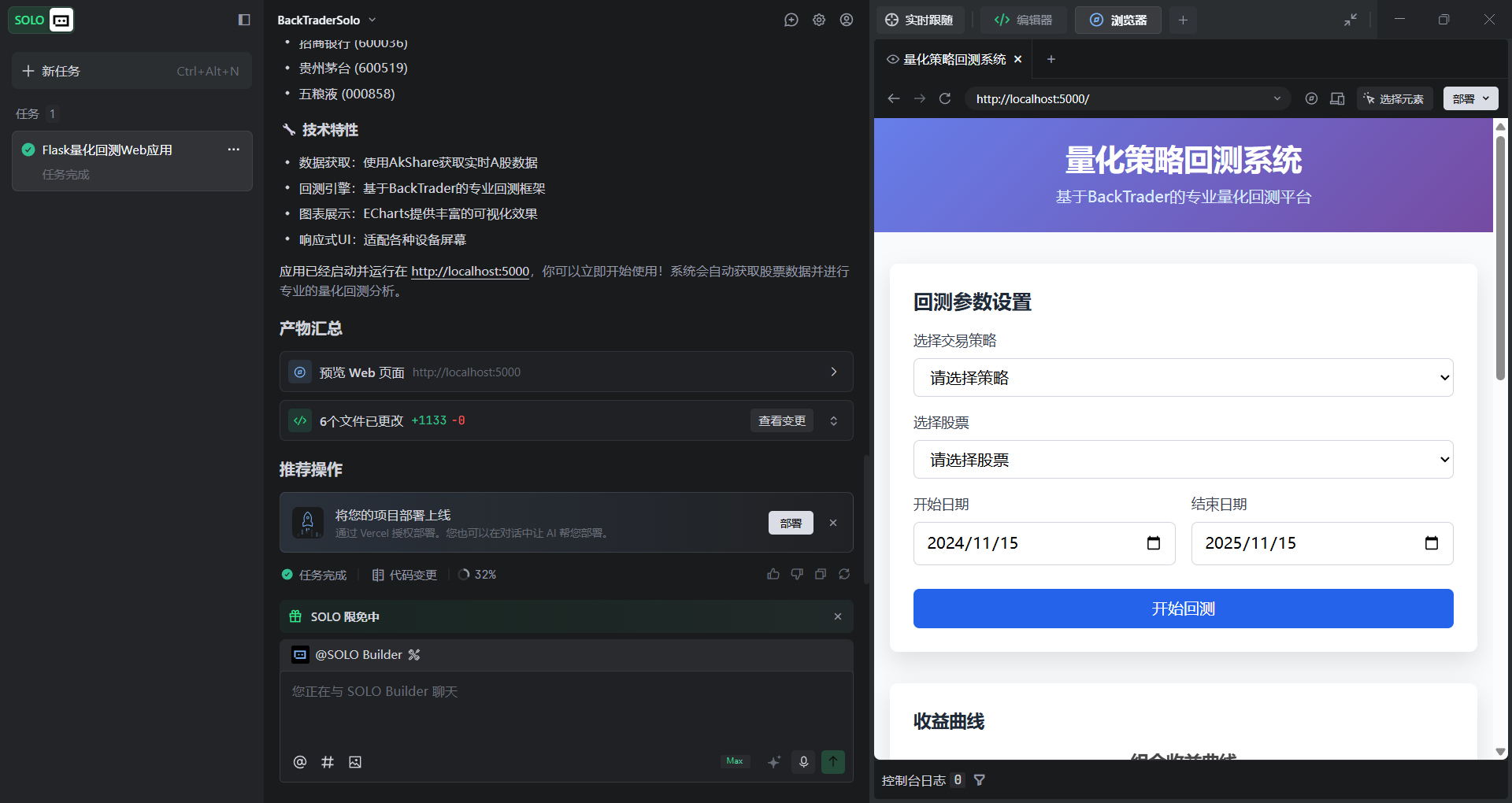Screen dimensions: 1512x803
Task: Toggle the Max mode badge
Action: (734, 761)
